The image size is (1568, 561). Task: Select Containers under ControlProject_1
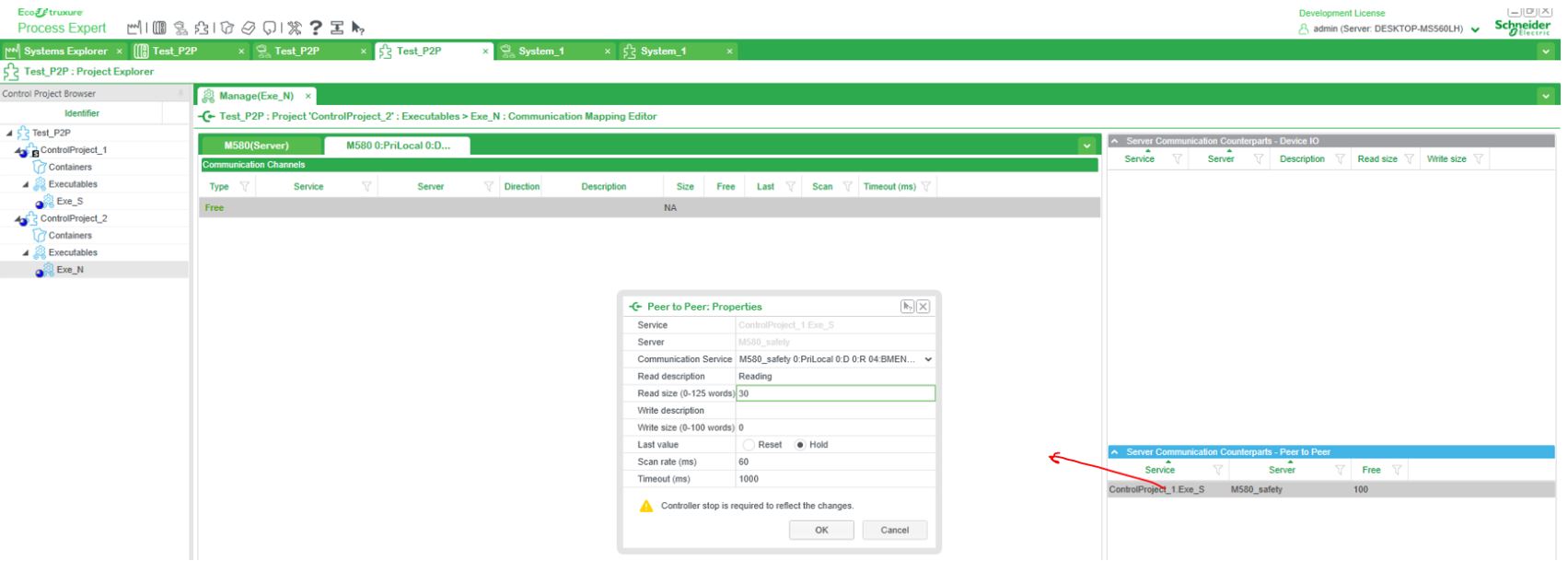70,168
